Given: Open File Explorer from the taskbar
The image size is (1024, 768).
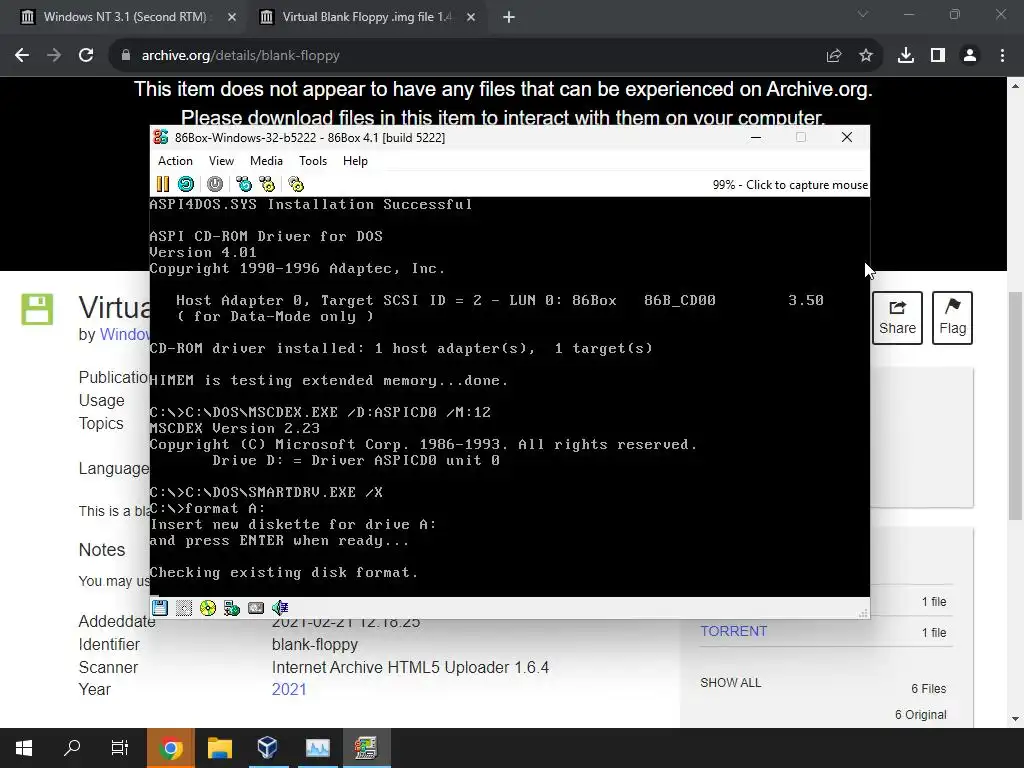Looking at the screenshot, I should 220,748.
